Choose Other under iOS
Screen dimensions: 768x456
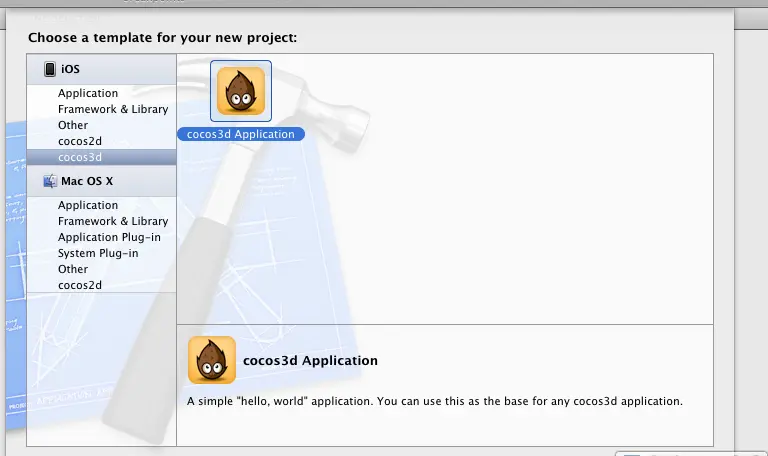point(73,125)
